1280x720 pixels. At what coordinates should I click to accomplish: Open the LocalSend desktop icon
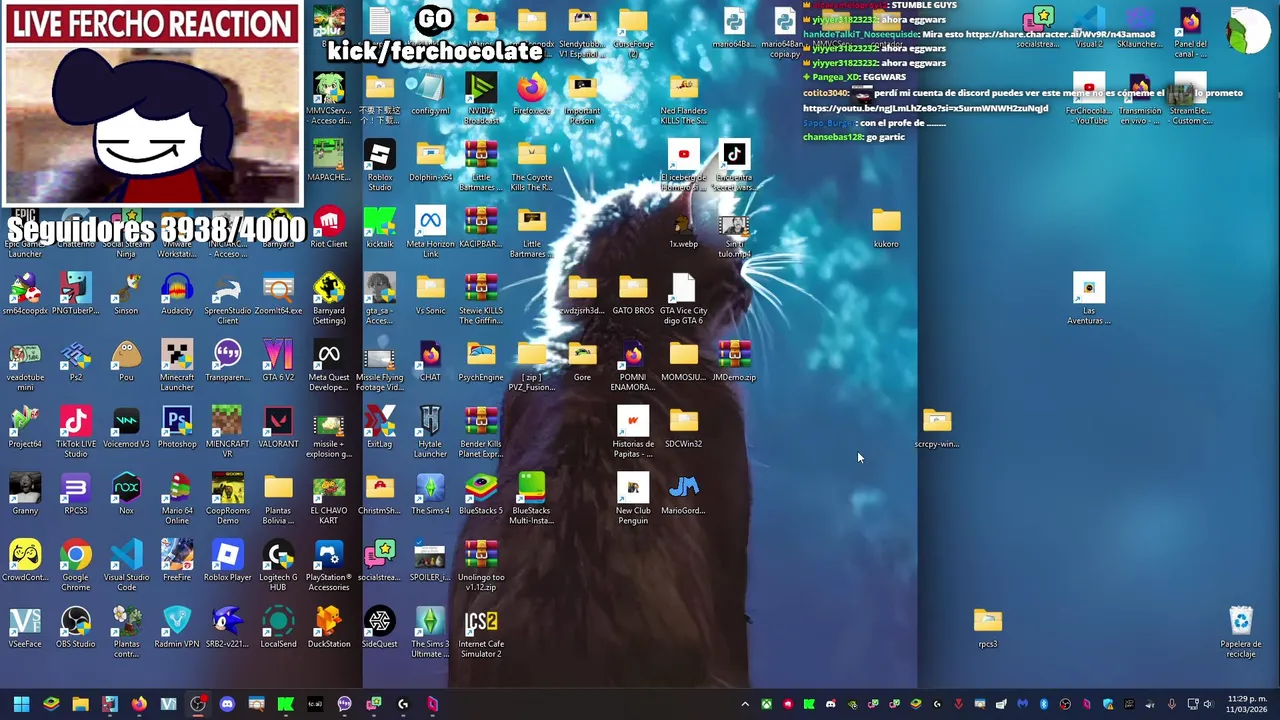pos(278,628)
